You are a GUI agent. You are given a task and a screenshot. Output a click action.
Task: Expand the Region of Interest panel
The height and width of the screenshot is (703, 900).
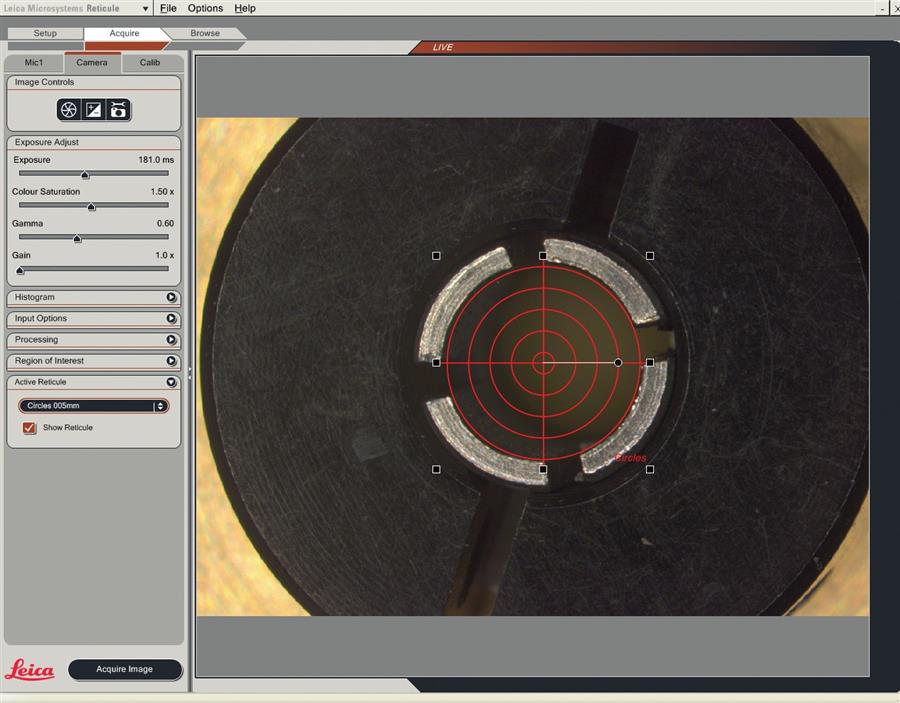pos(171,361)
